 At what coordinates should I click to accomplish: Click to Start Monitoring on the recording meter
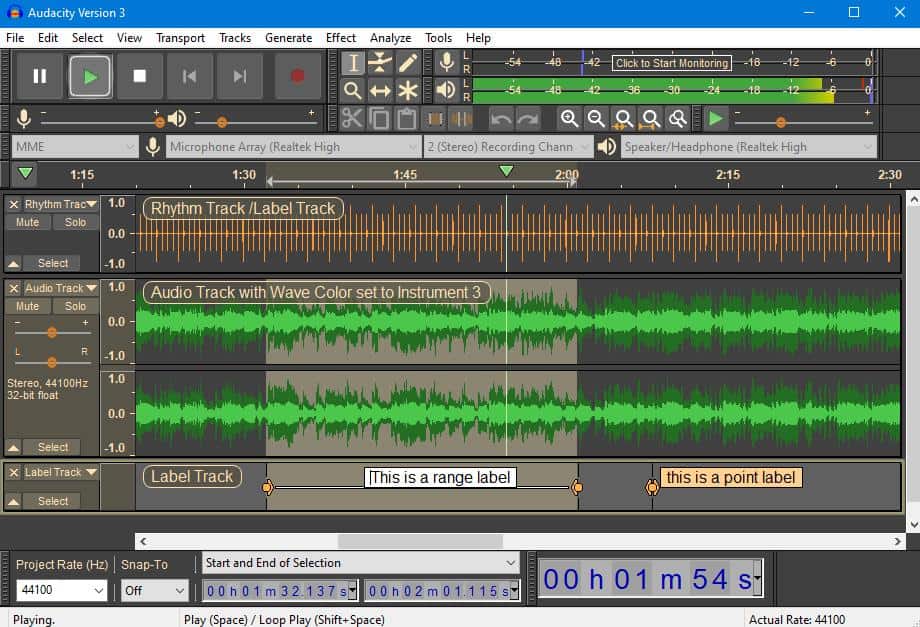[x=671, y=63]
